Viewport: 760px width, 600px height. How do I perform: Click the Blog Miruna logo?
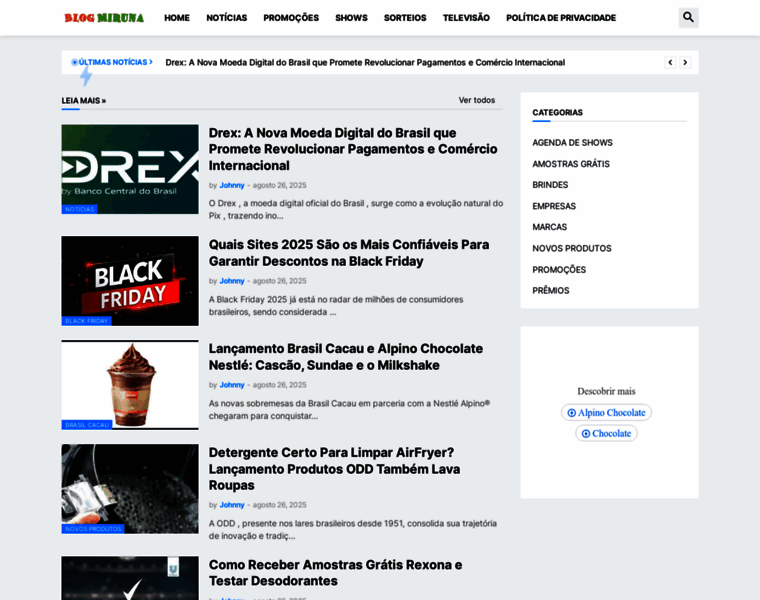(x=104, y=18)
